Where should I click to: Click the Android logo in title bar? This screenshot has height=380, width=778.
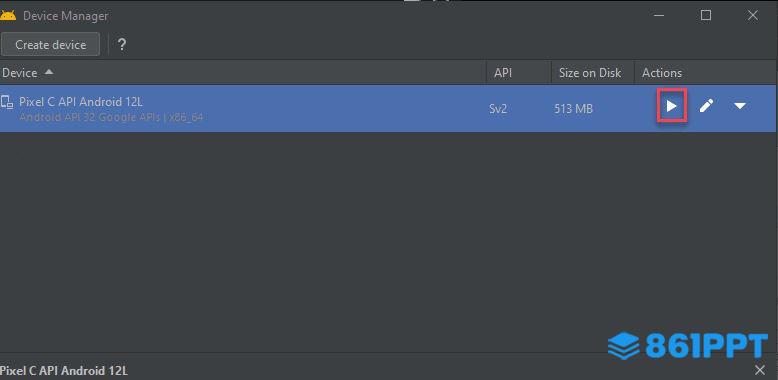click(x=7, y=15)
